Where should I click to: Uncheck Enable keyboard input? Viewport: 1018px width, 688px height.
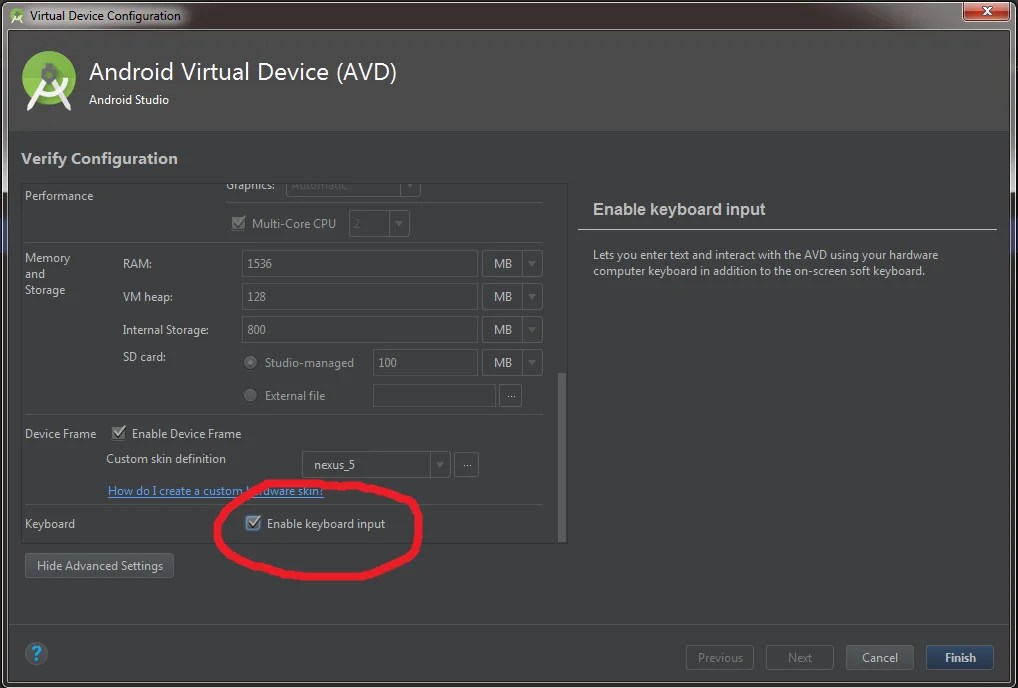point(252,522)
